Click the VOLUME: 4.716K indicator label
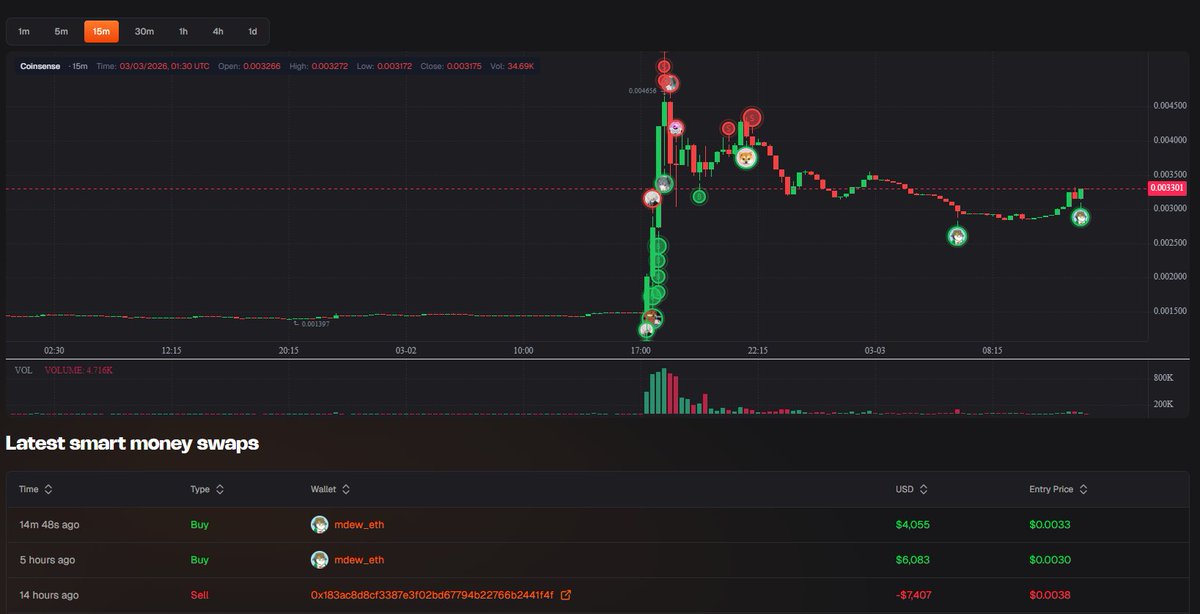 click(x=77, y=370)
